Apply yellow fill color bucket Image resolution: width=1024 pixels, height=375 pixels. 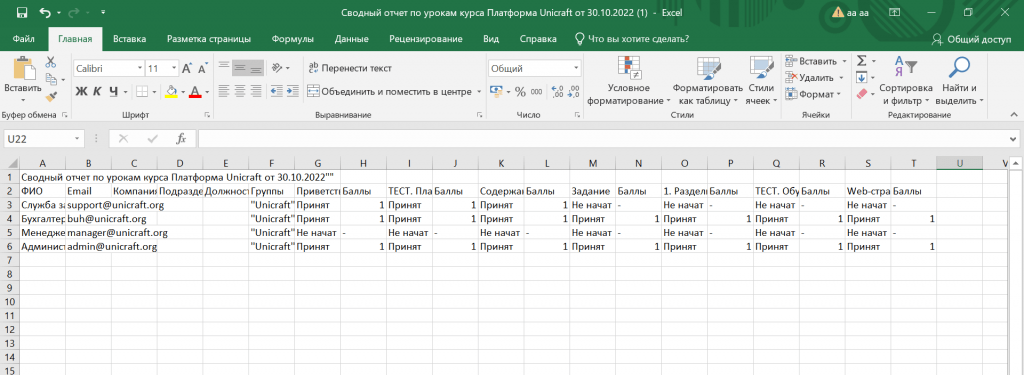click(x=171, y=91)
